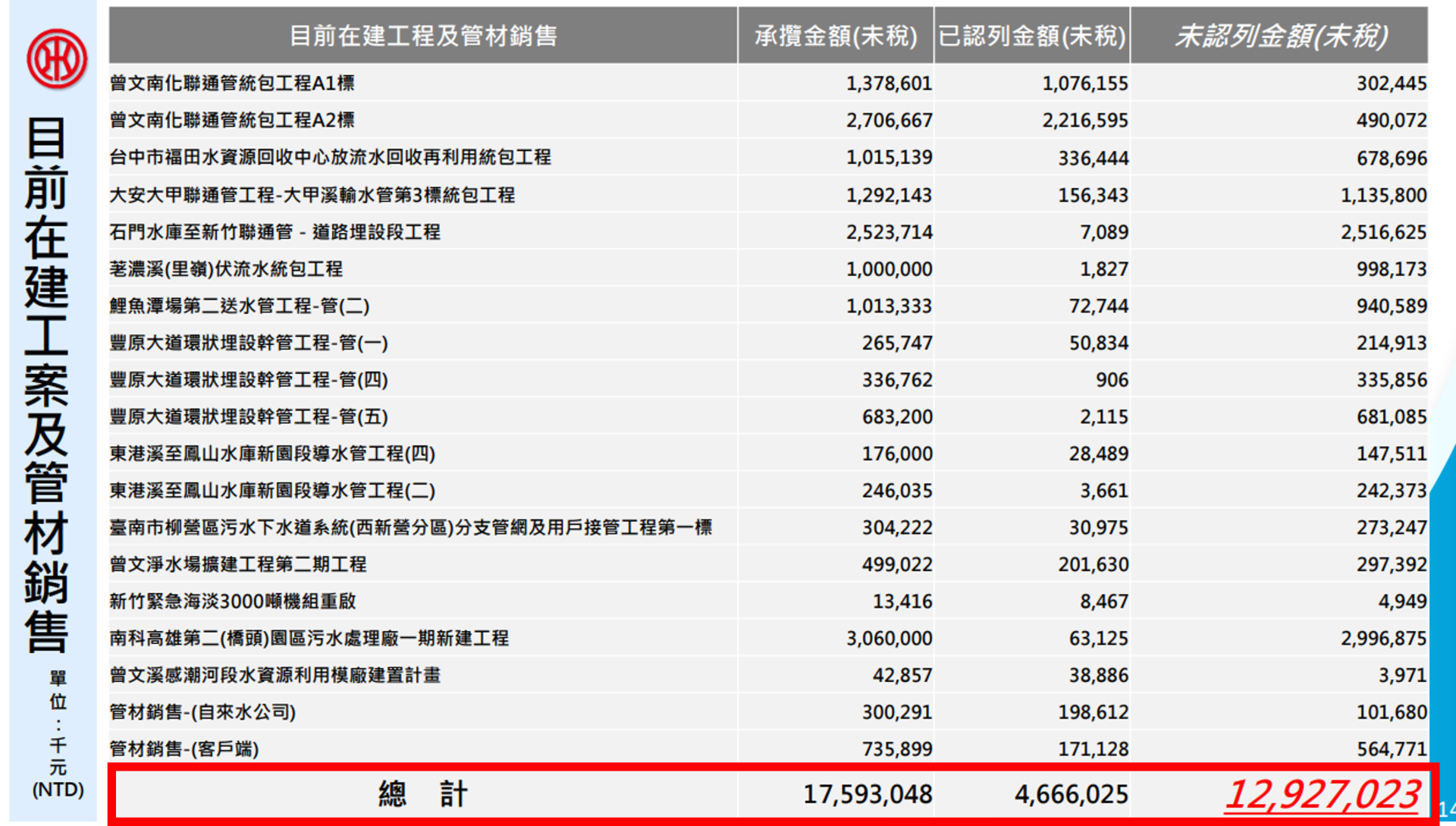Select the contract amount 2,523,714
The image size is (1456, 826).
pyautogui.click(x=889, y=232)
